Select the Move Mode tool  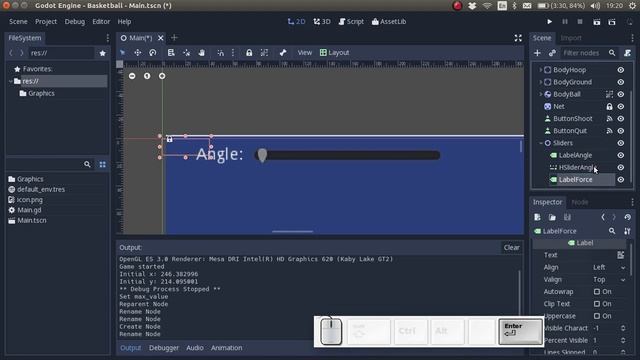(x=138, y=53)
